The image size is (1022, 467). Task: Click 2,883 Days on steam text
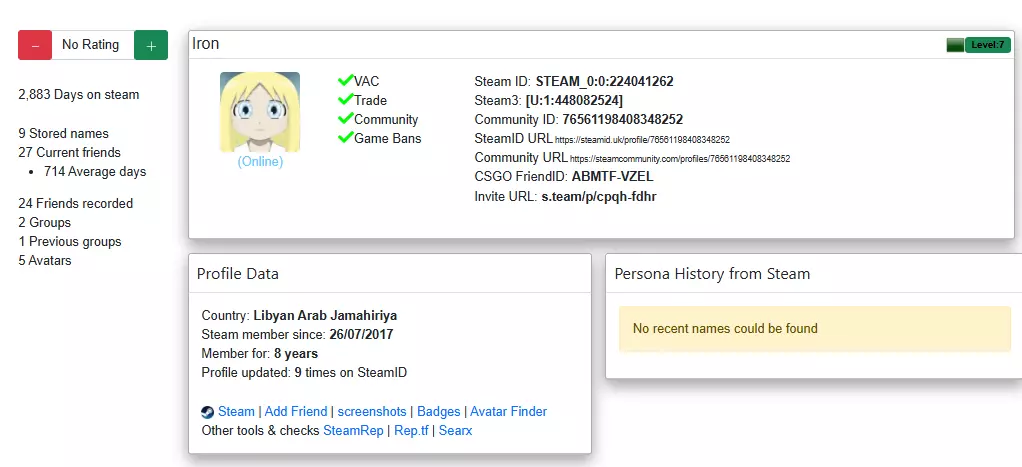pyautogui.click(x=79, y=95)
